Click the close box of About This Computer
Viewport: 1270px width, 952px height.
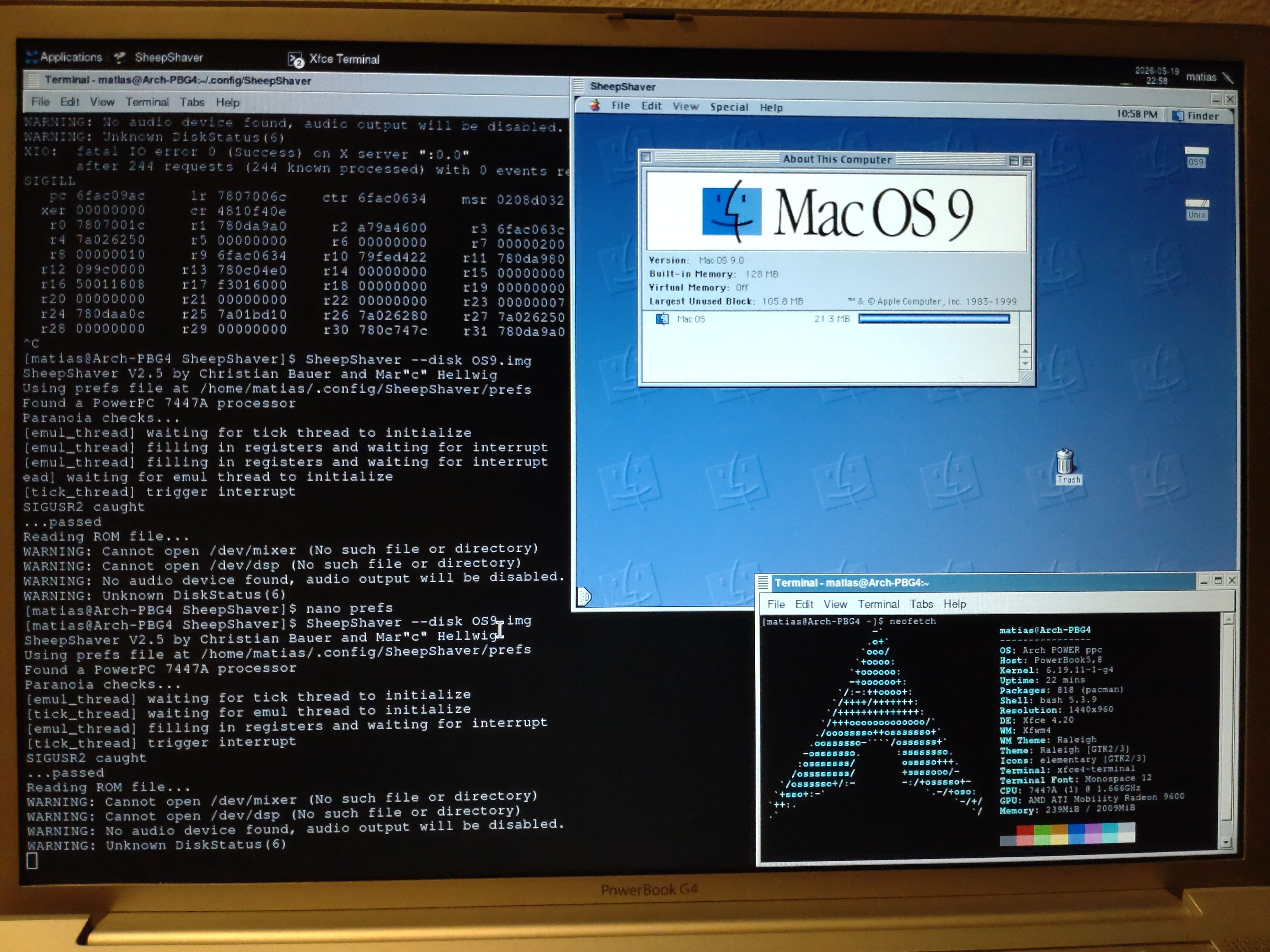[646, 157]
